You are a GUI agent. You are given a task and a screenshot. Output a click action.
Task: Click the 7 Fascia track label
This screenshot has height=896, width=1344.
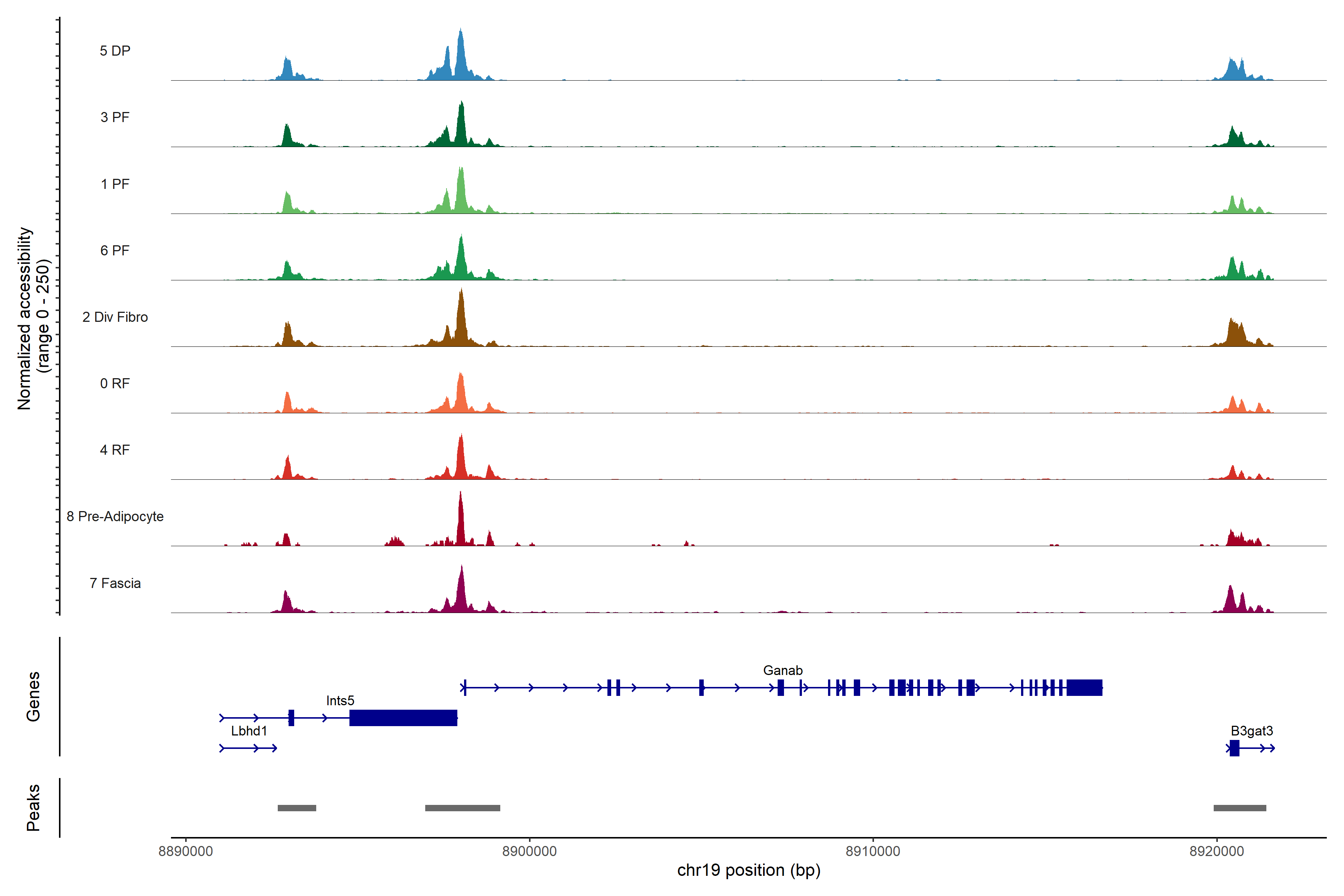tap(115, 584)
